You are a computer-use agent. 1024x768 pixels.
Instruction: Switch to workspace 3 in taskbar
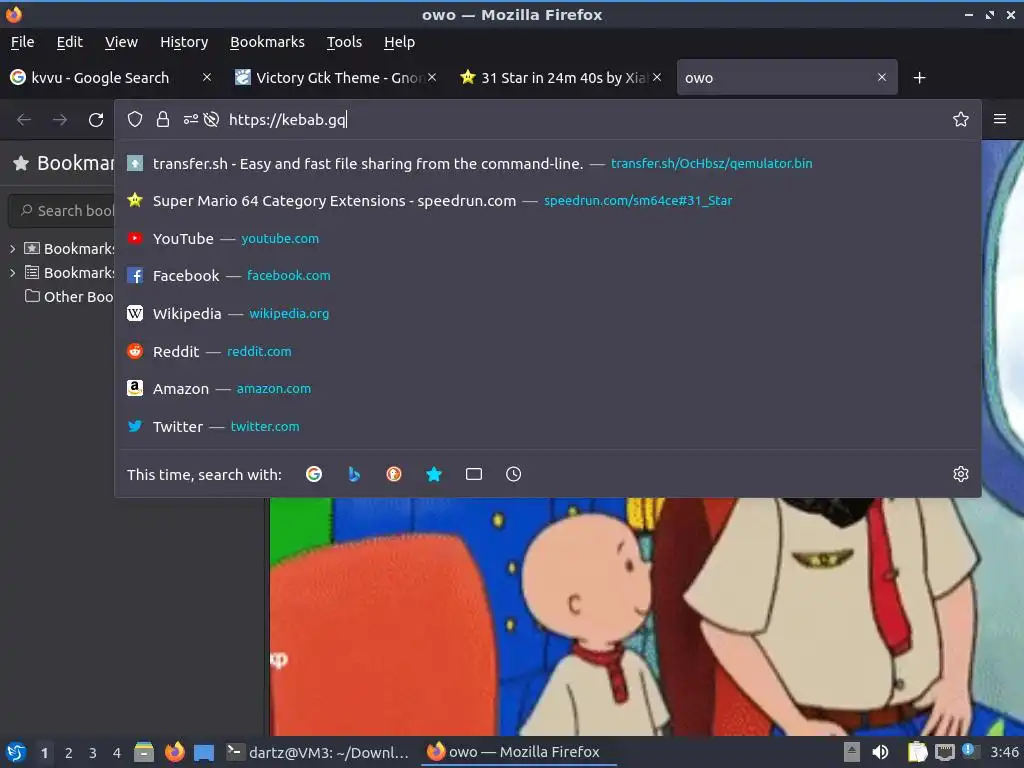pos(93,753)
